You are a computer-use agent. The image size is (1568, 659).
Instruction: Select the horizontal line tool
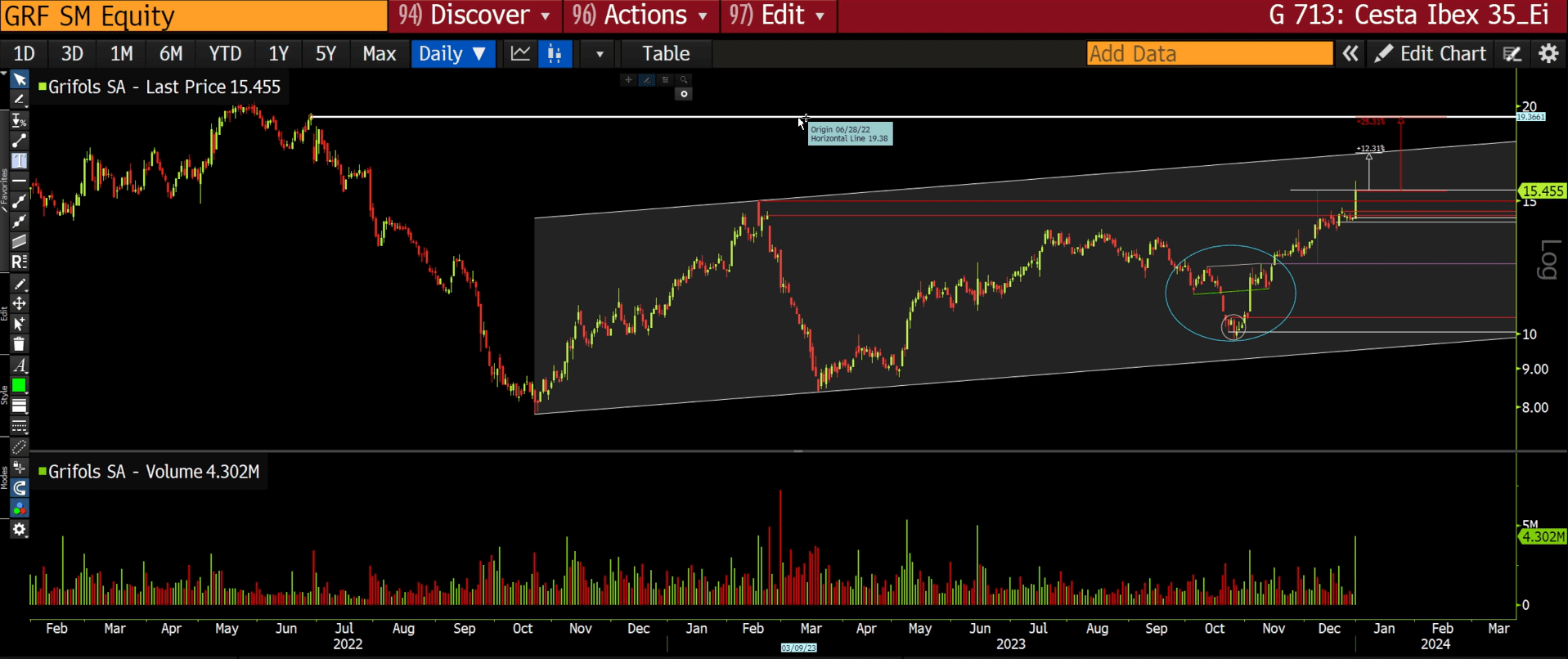click(x=19, y=180)
